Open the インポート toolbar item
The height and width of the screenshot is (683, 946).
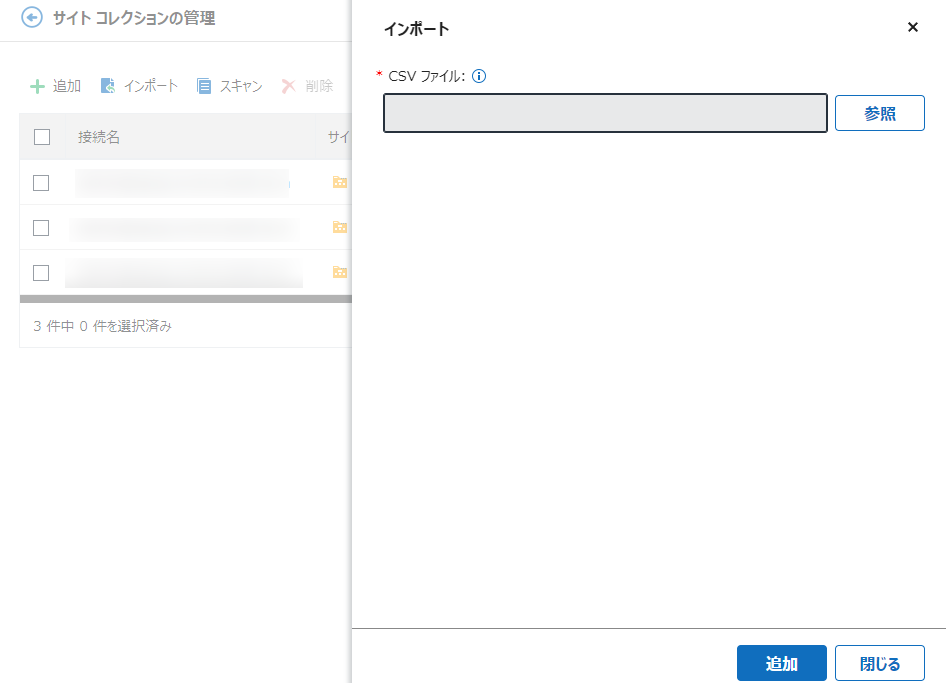coord(139,86)
